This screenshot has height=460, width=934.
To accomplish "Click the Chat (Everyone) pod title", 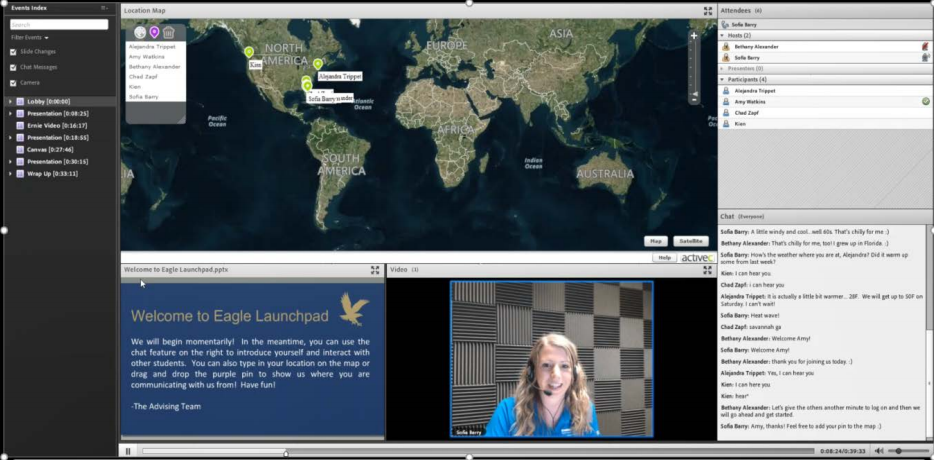I will [742, 216].
